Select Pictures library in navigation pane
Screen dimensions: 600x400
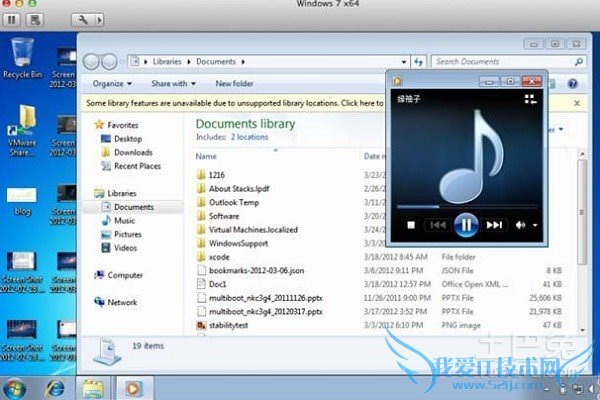click(x=122, y=234)
